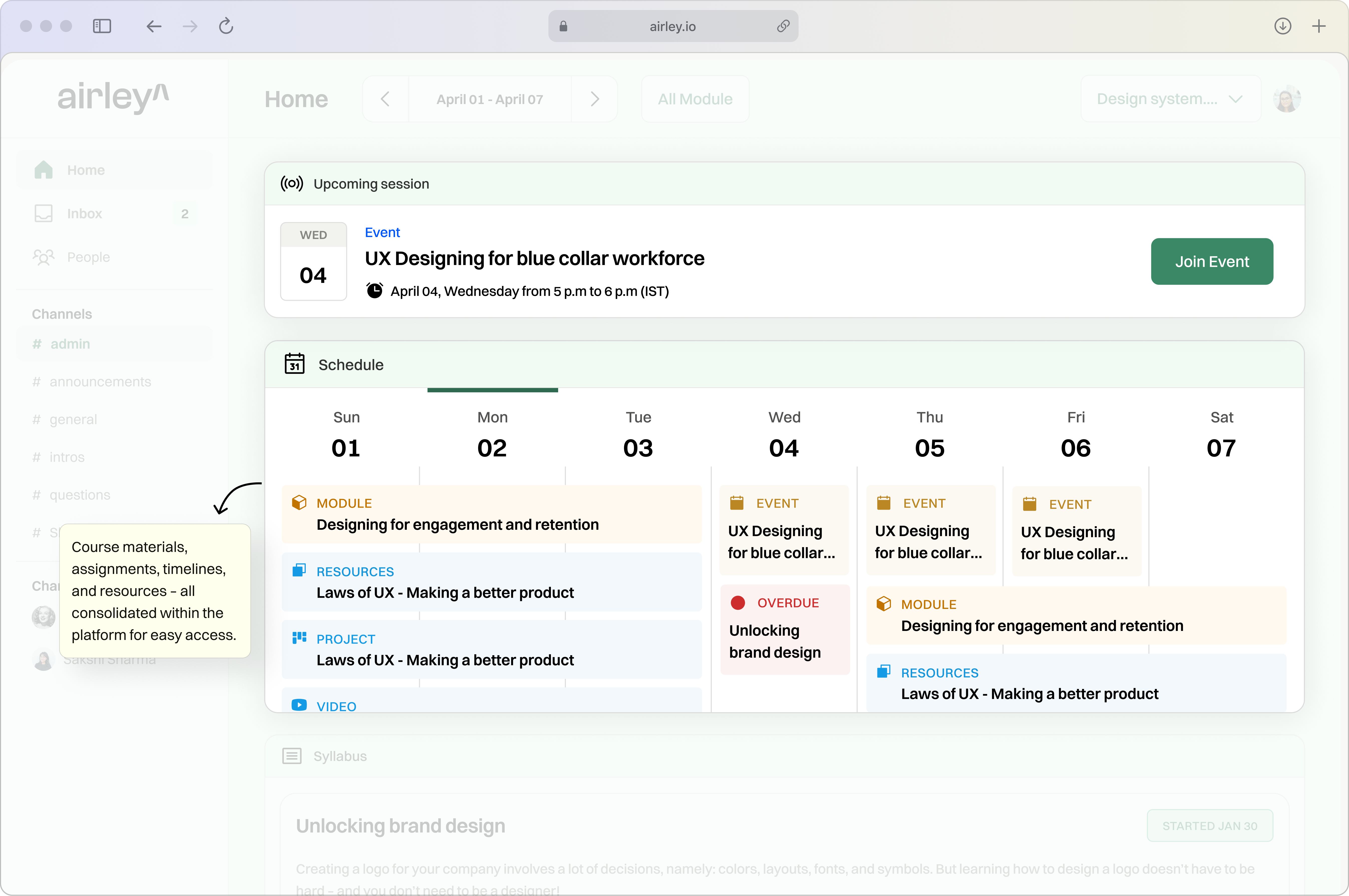1349x896 pixels.
Task: Open UX Designing for blue collar workforce title
Action: point(534,259)
